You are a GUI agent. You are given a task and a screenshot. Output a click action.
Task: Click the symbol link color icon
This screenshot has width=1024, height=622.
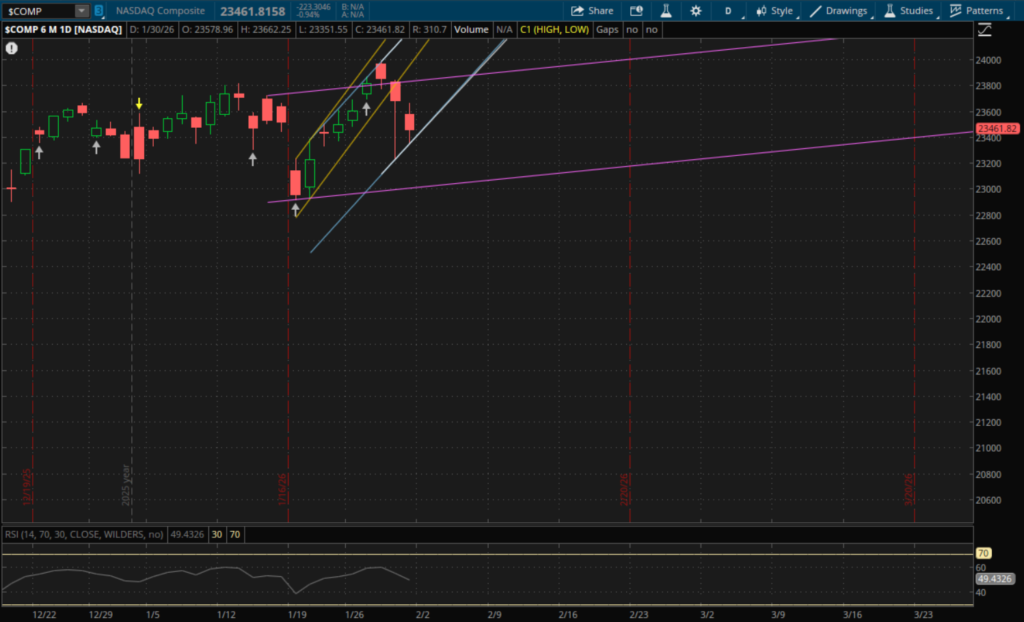pyautogui.click(x=100, y=10)
